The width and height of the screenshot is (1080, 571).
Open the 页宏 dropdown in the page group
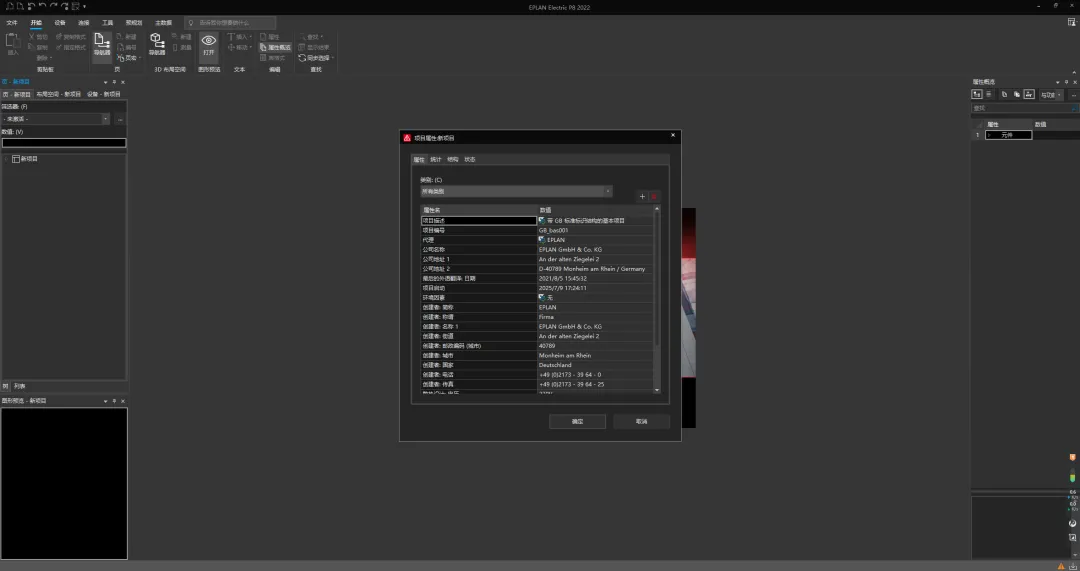(129, 59)
